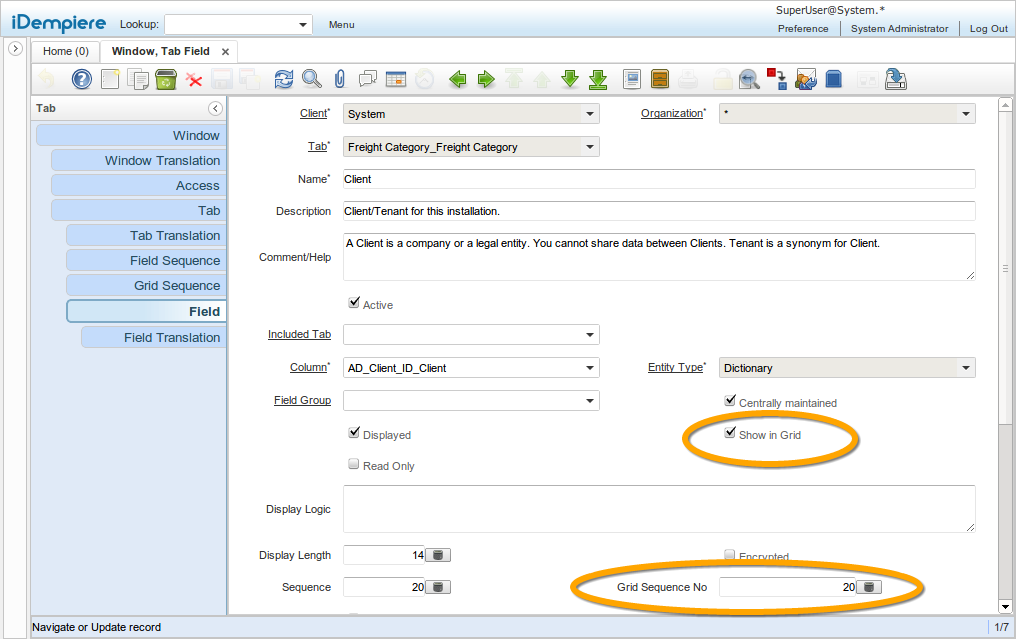Toggle the Displayed checkbox
The image size is (1016, 639).
(x=354, y=434)
